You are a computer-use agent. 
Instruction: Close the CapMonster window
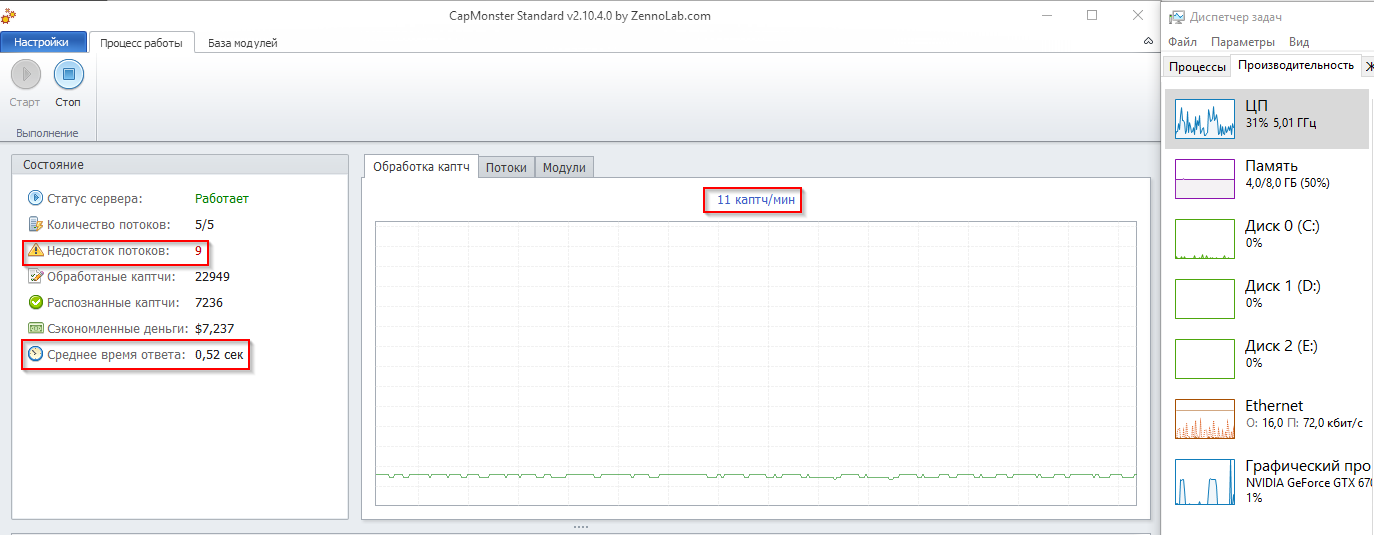tap(1138, 15)
